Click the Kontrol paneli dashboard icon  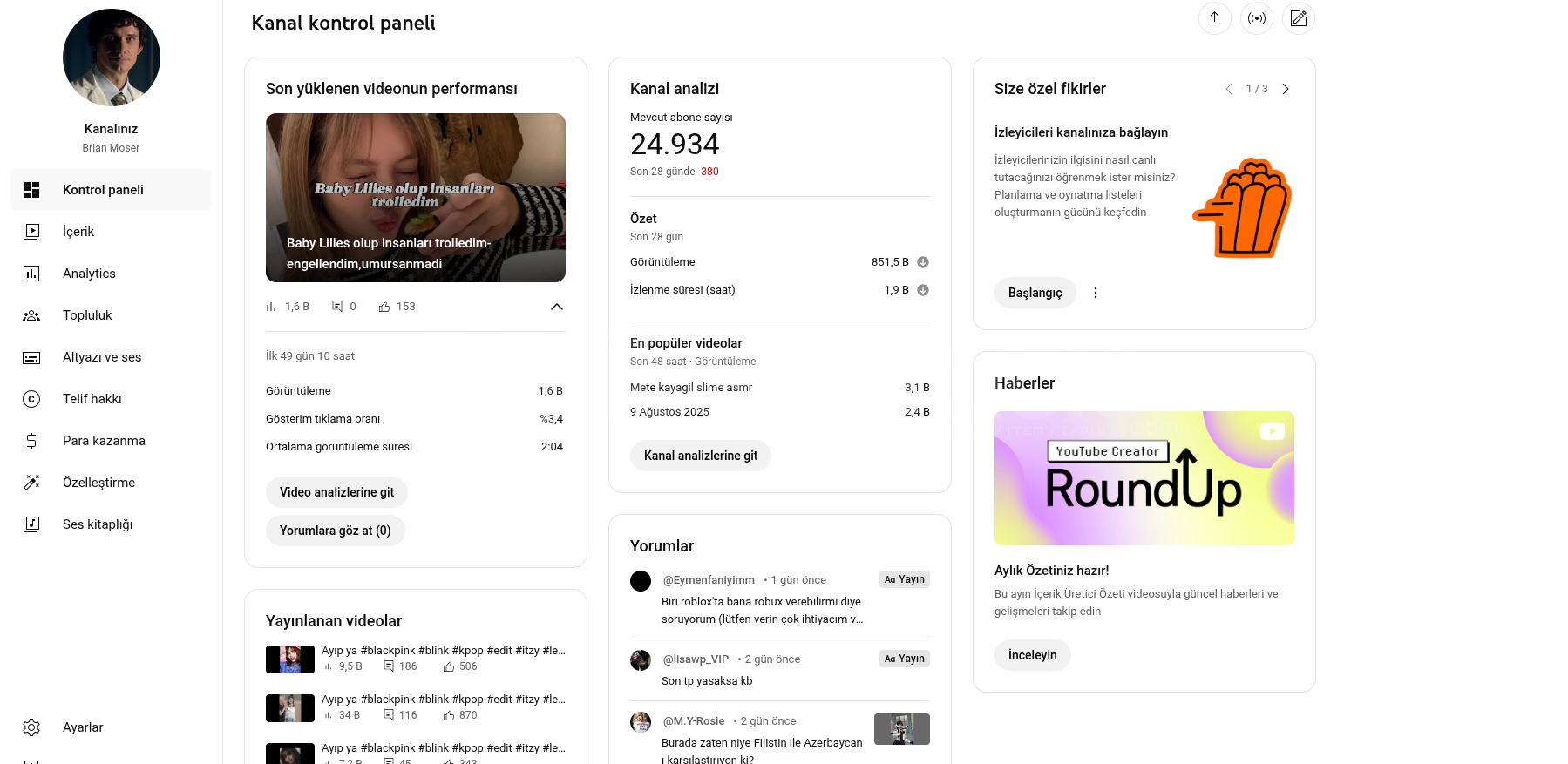click(31, 190)
